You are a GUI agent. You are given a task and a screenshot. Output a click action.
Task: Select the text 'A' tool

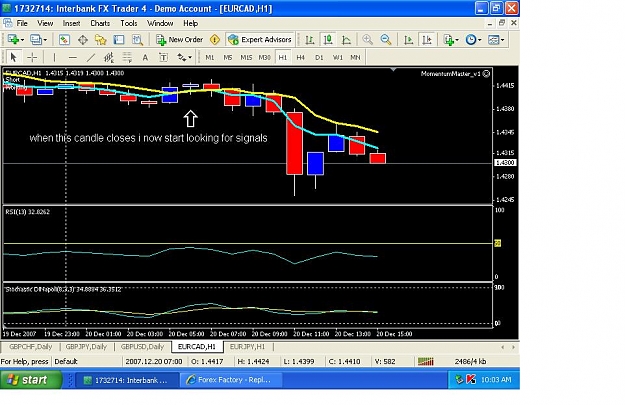(145, 57)
